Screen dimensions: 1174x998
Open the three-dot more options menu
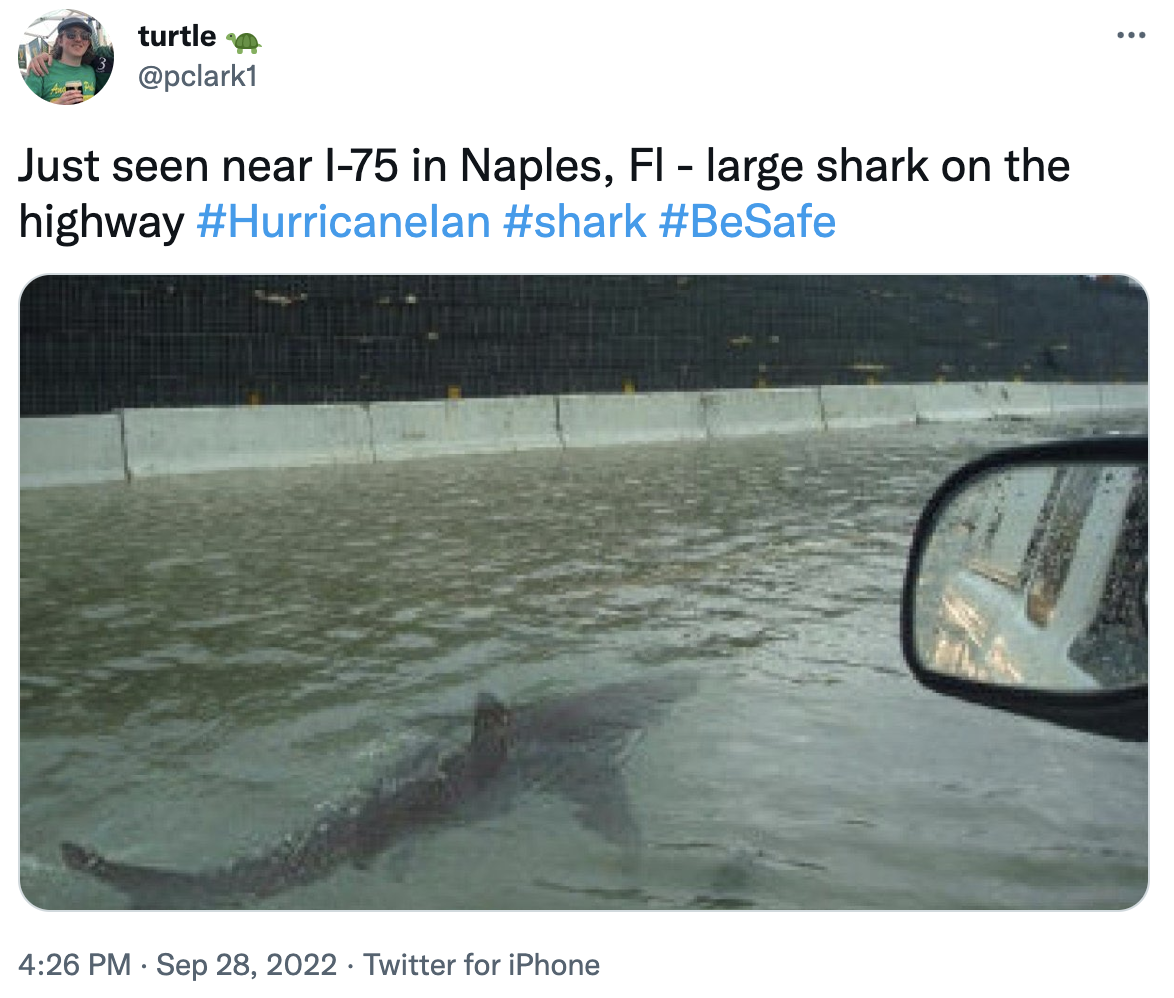click(1130, 36)
